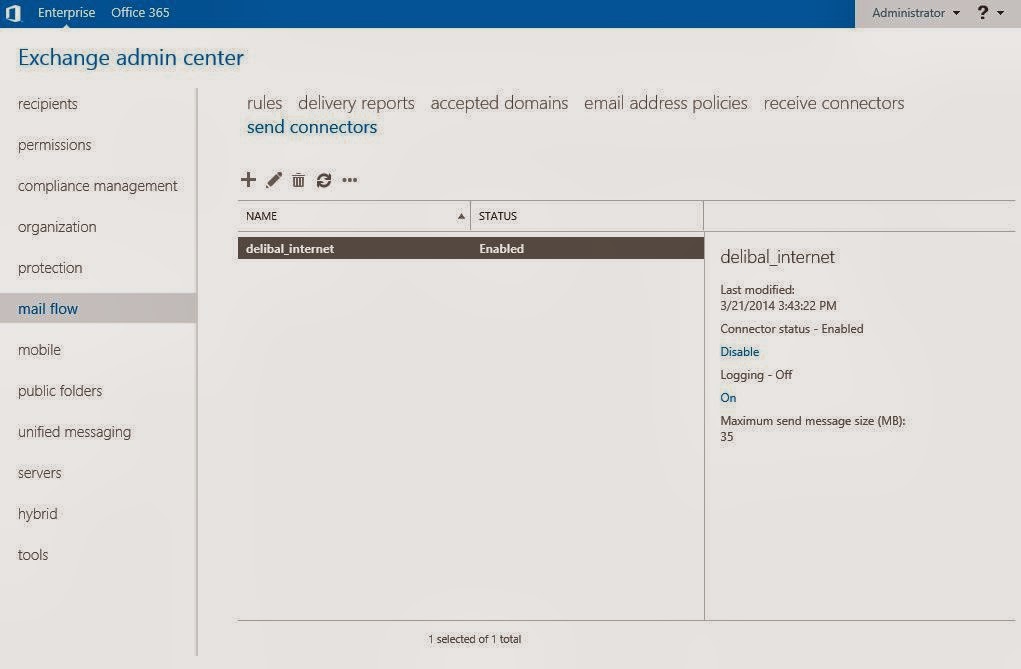
Task: Go to the rules tab
Action: click(264, 103)
